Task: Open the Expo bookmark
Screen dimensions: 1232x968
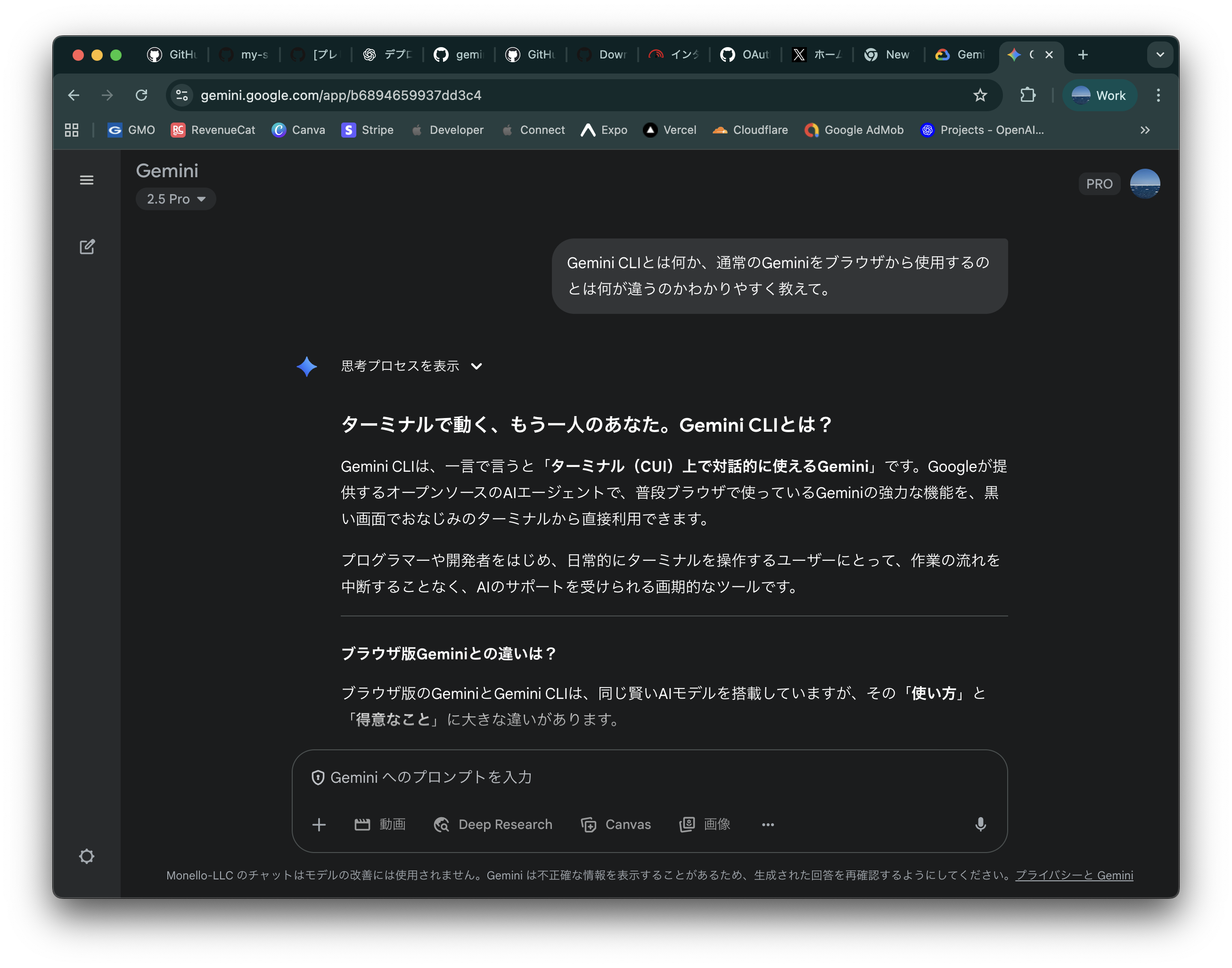Action: pos(604,130)
